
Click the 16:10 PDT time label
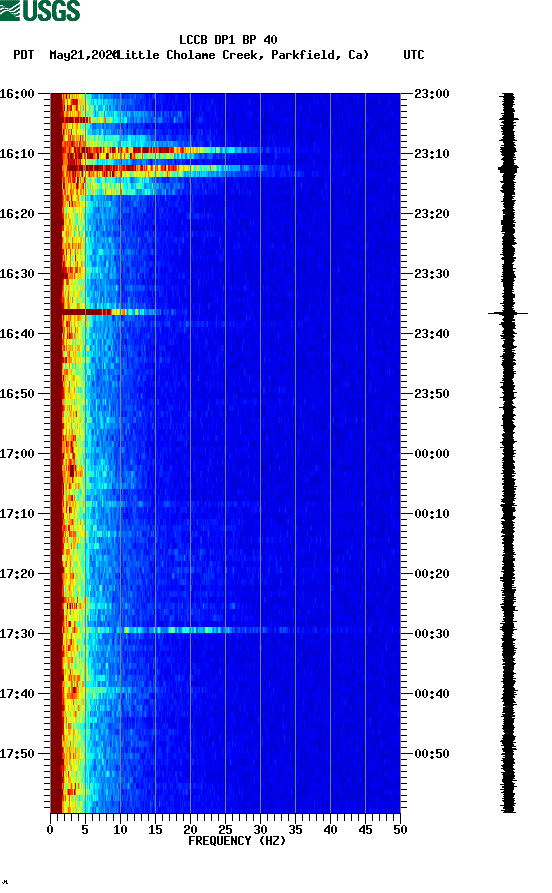click(17, 154)
